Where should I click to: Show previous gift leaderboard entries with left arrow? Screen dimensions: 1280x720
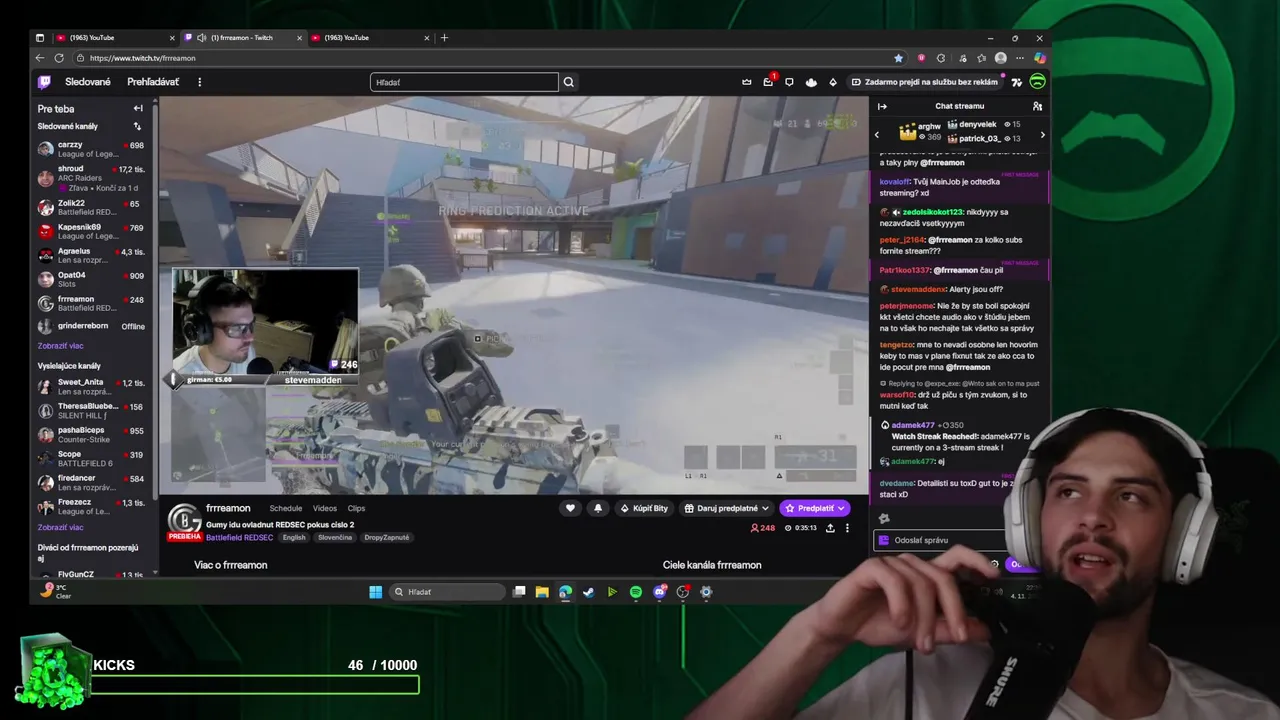[877, 134]
